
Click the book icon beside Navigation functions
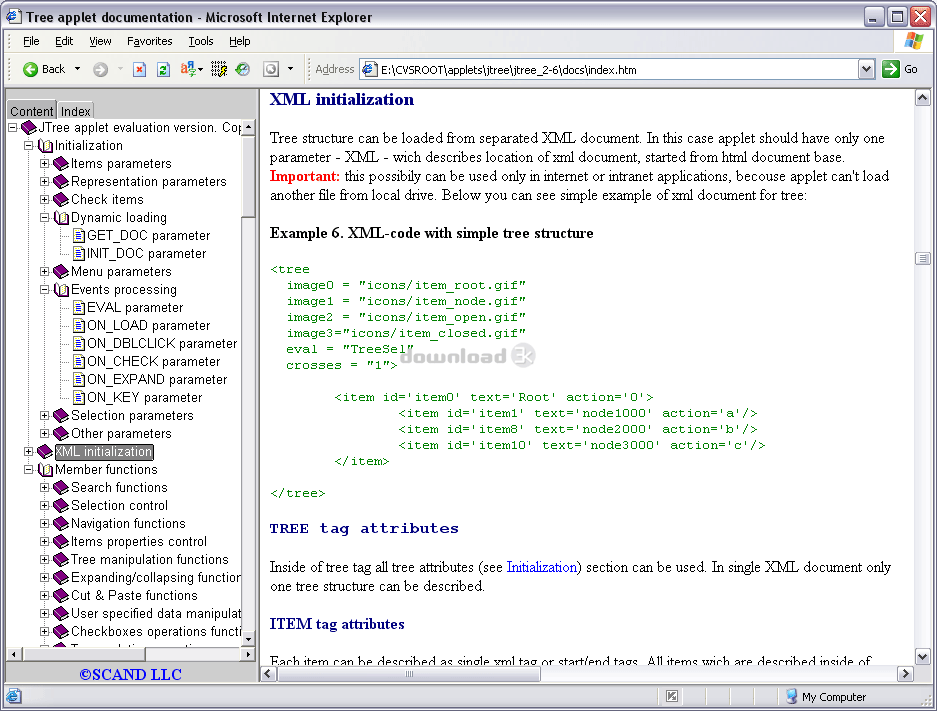61,523
